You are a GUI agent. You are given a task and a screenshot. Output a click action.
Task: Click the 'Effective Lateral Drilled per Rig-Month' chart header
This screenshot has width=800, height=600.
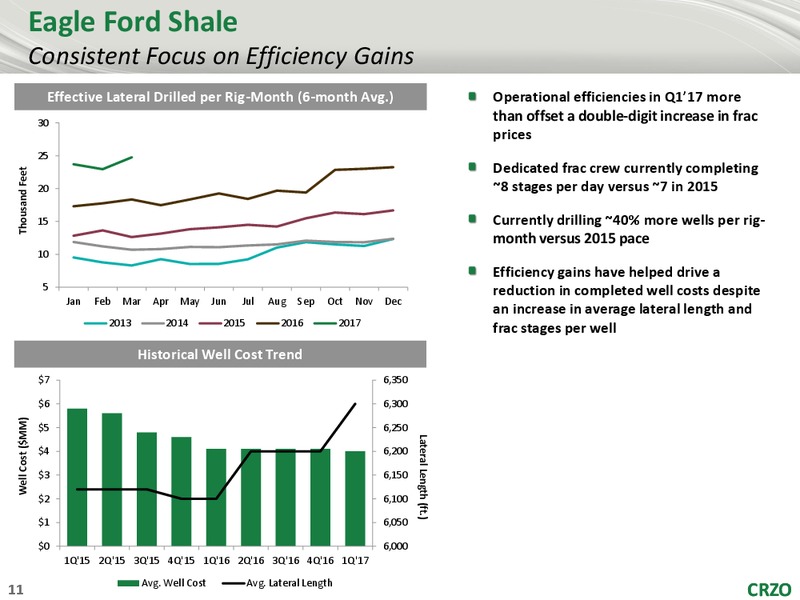220,96
